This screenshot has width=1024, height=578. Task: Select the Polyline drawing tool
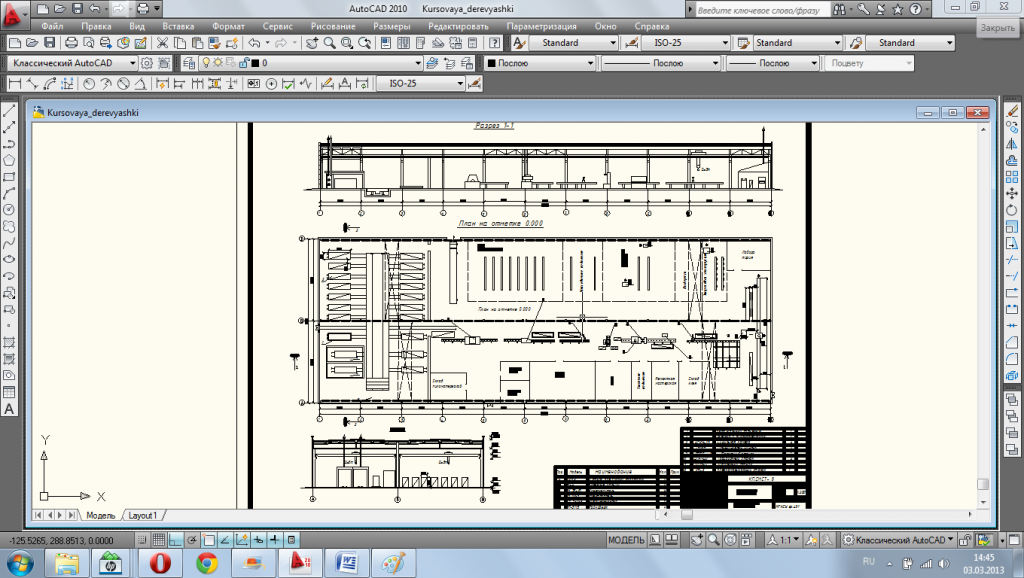pyautogui.click(x=9, y=144)
